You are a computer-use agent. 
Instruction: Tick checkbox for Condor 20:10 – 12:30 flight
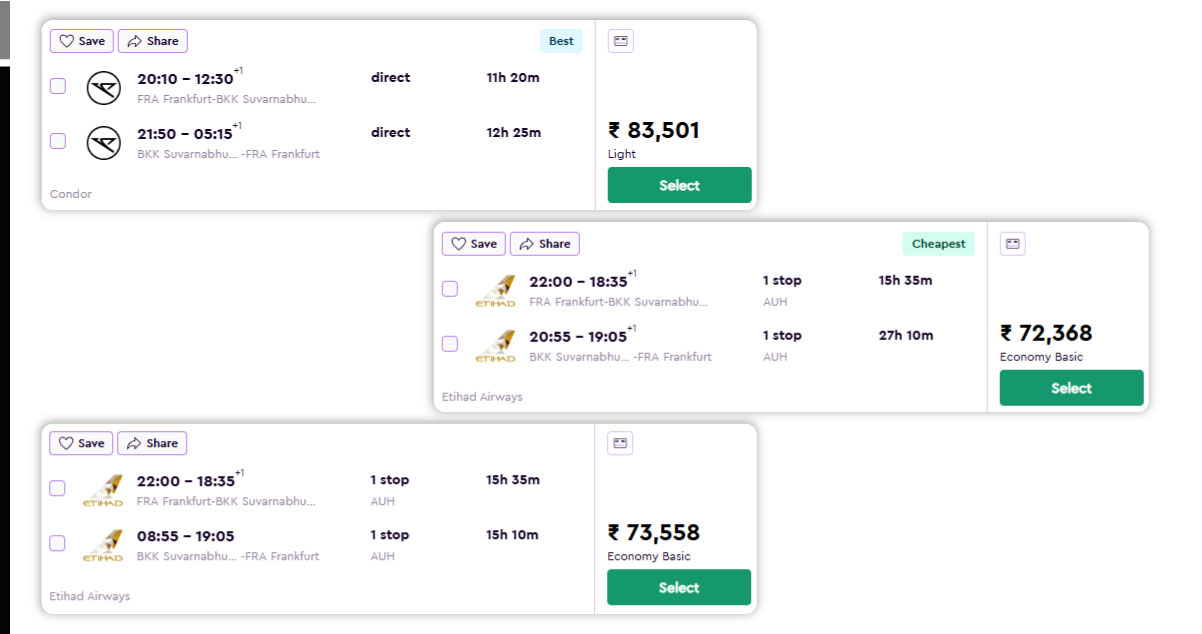(x=58, y=86)
